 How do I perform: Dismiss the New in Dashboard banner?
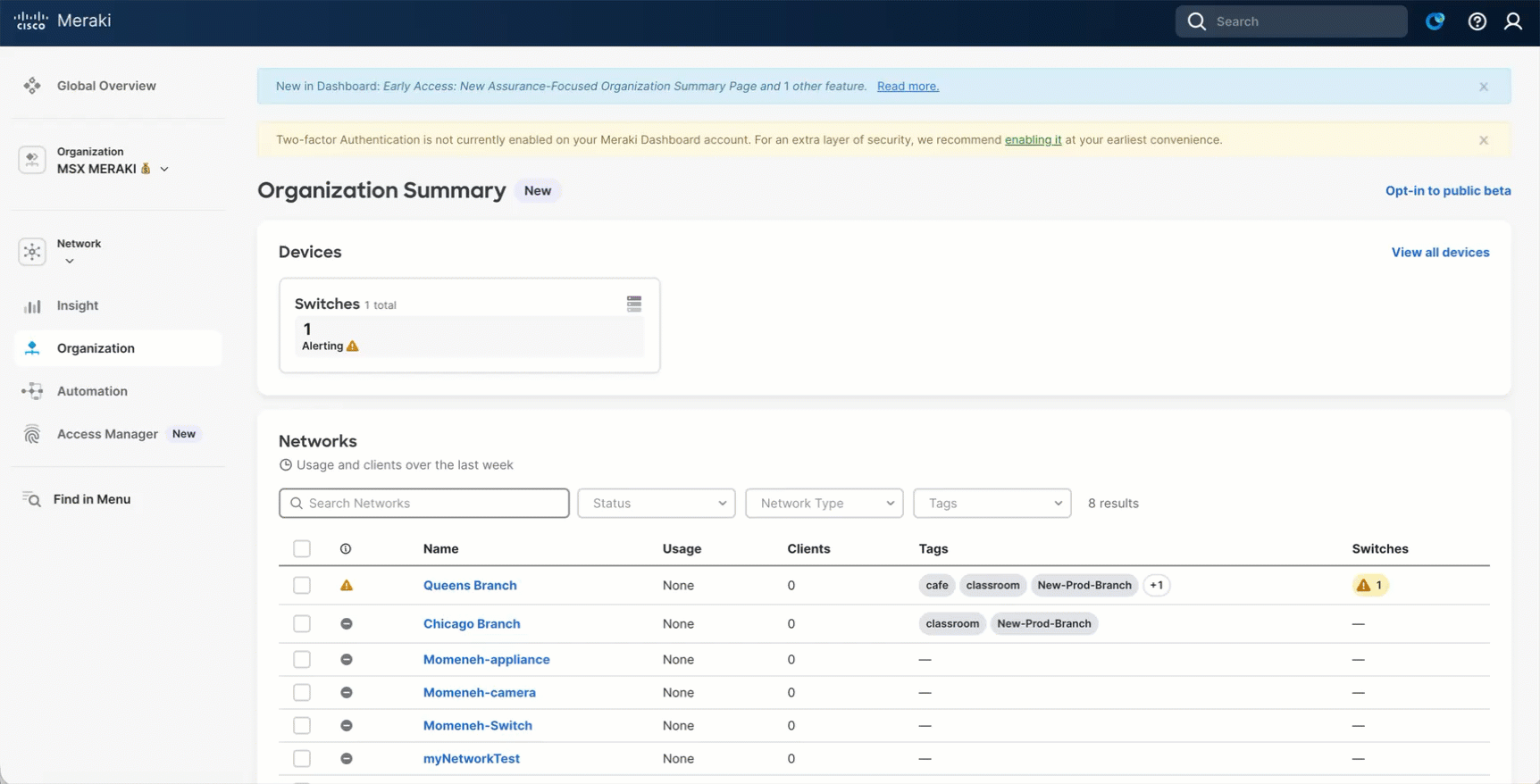tap(1484, 87)
